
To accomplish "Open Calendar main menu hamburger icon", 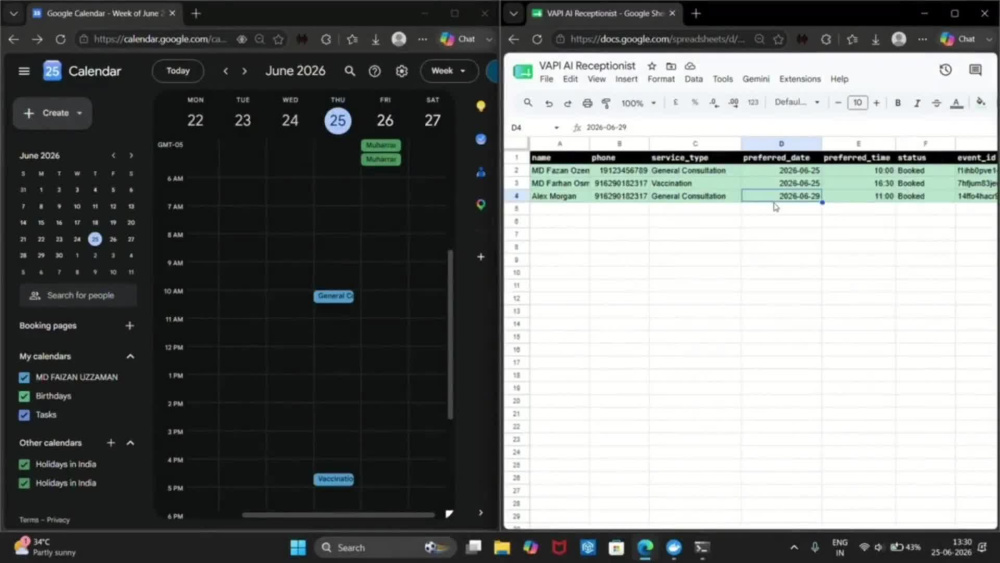I will pyautogui.click(x=24, y=71).
